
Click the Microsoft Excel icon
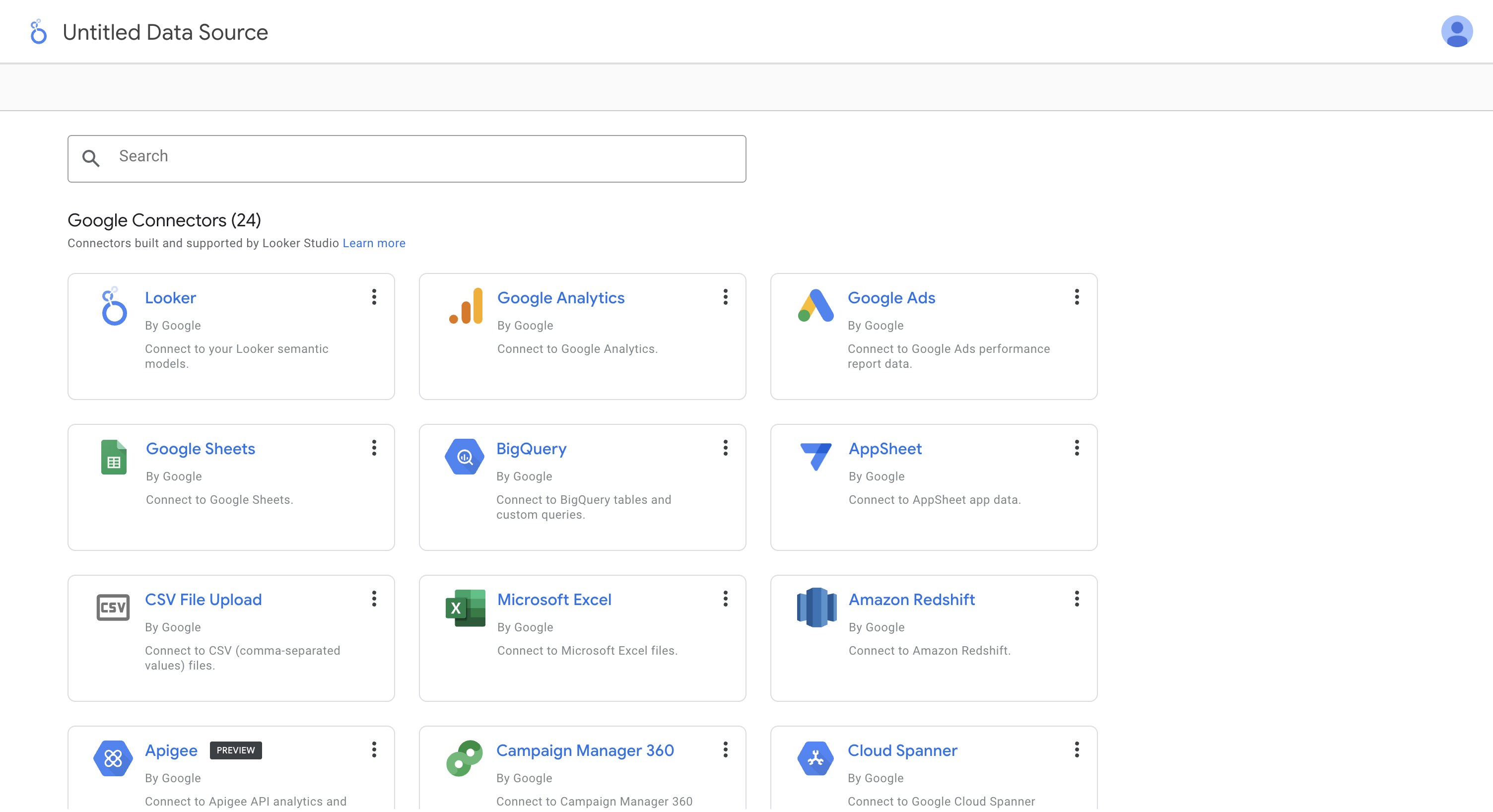[466, 608]
